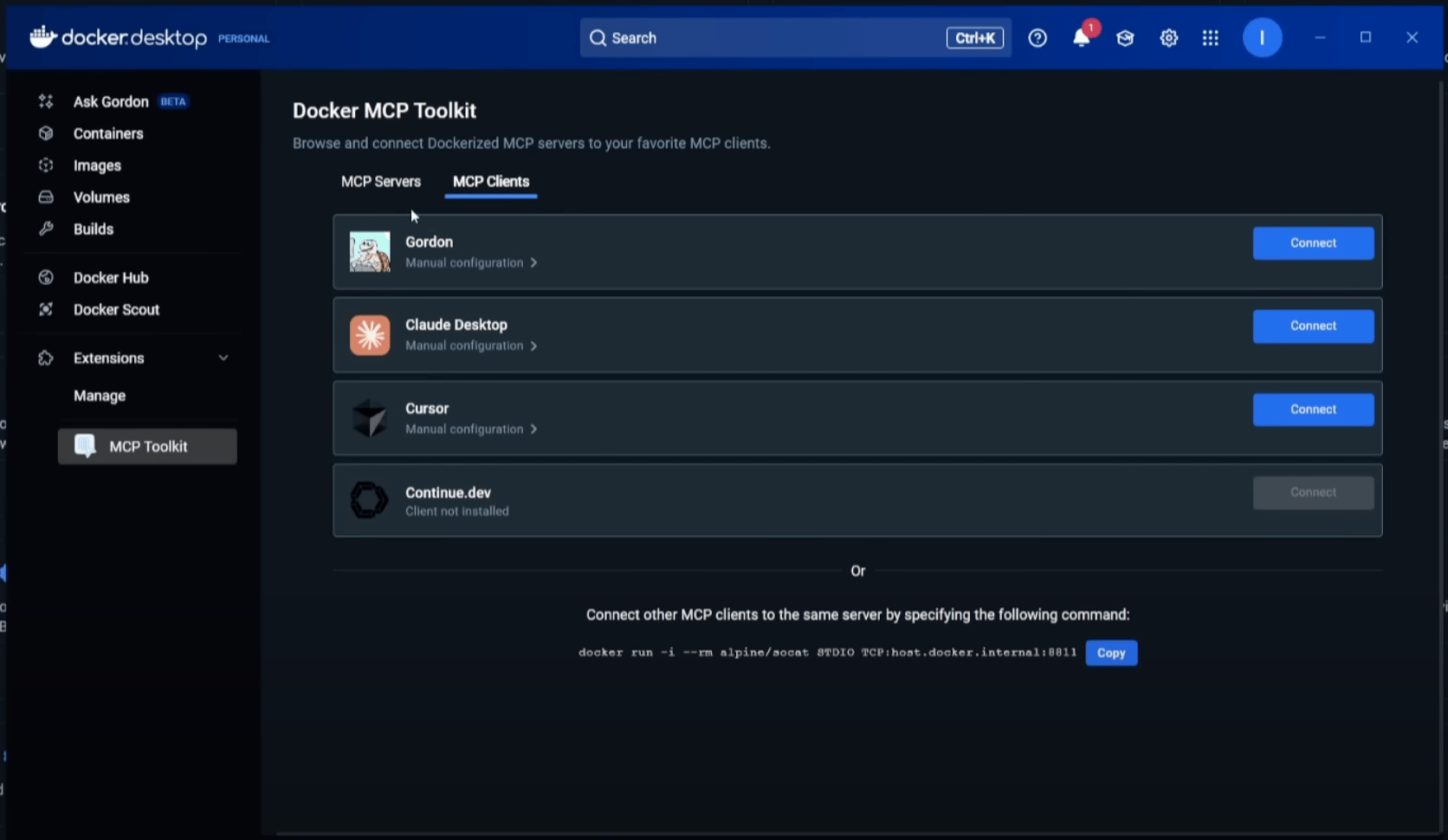Image resolution: width=1448 pixels, height=840 pixels.
Task: Connect the Gordon client
Action: coord(1313,243)
